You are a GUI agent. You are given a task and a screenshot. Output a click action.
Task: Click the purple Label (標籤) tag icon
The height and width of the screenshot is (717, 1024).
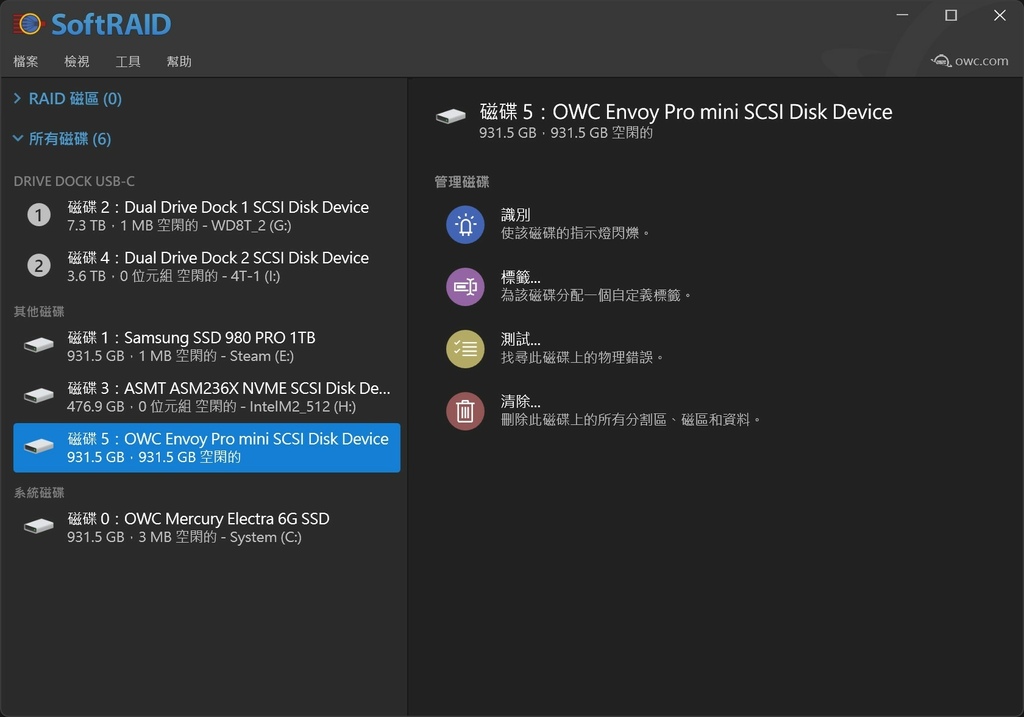tap(465, 287)
